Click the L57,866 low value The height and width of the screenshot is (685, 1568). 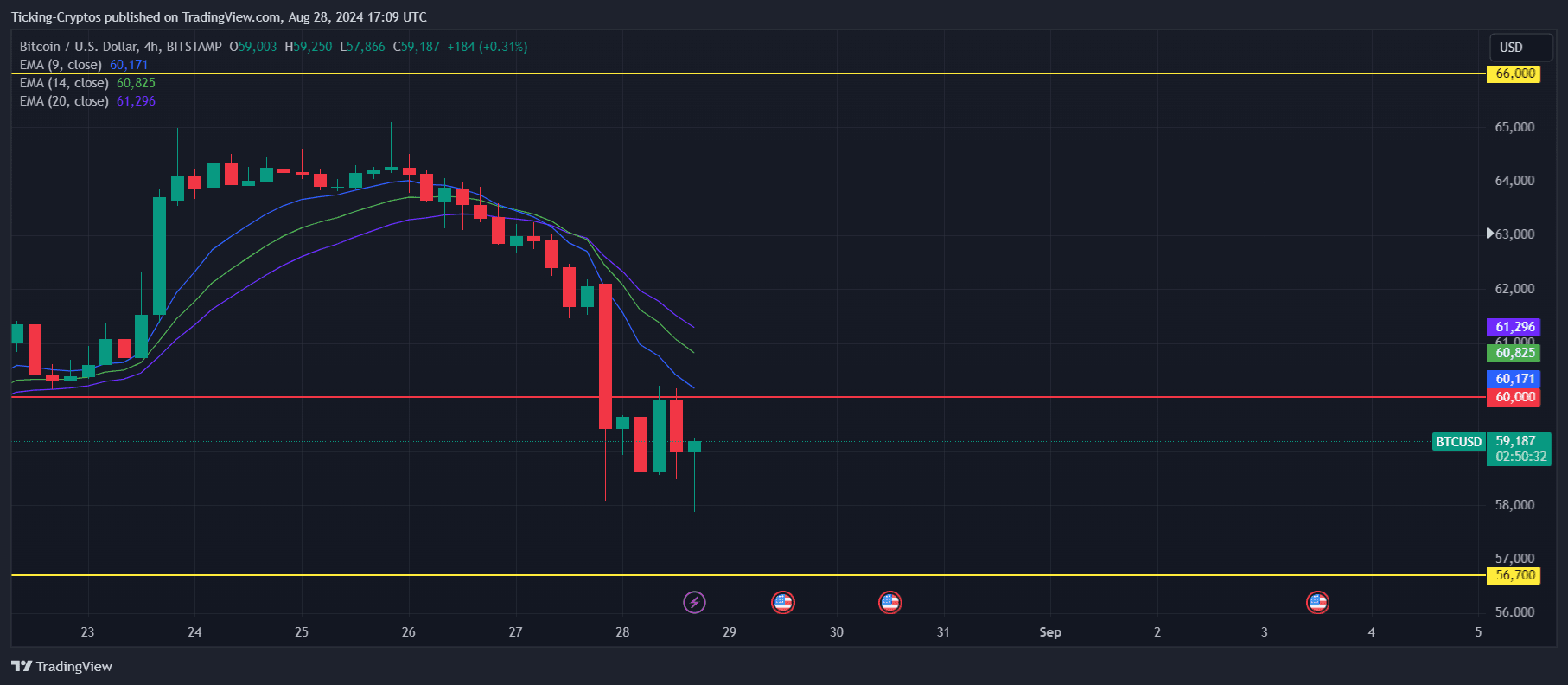click(362, 47)
